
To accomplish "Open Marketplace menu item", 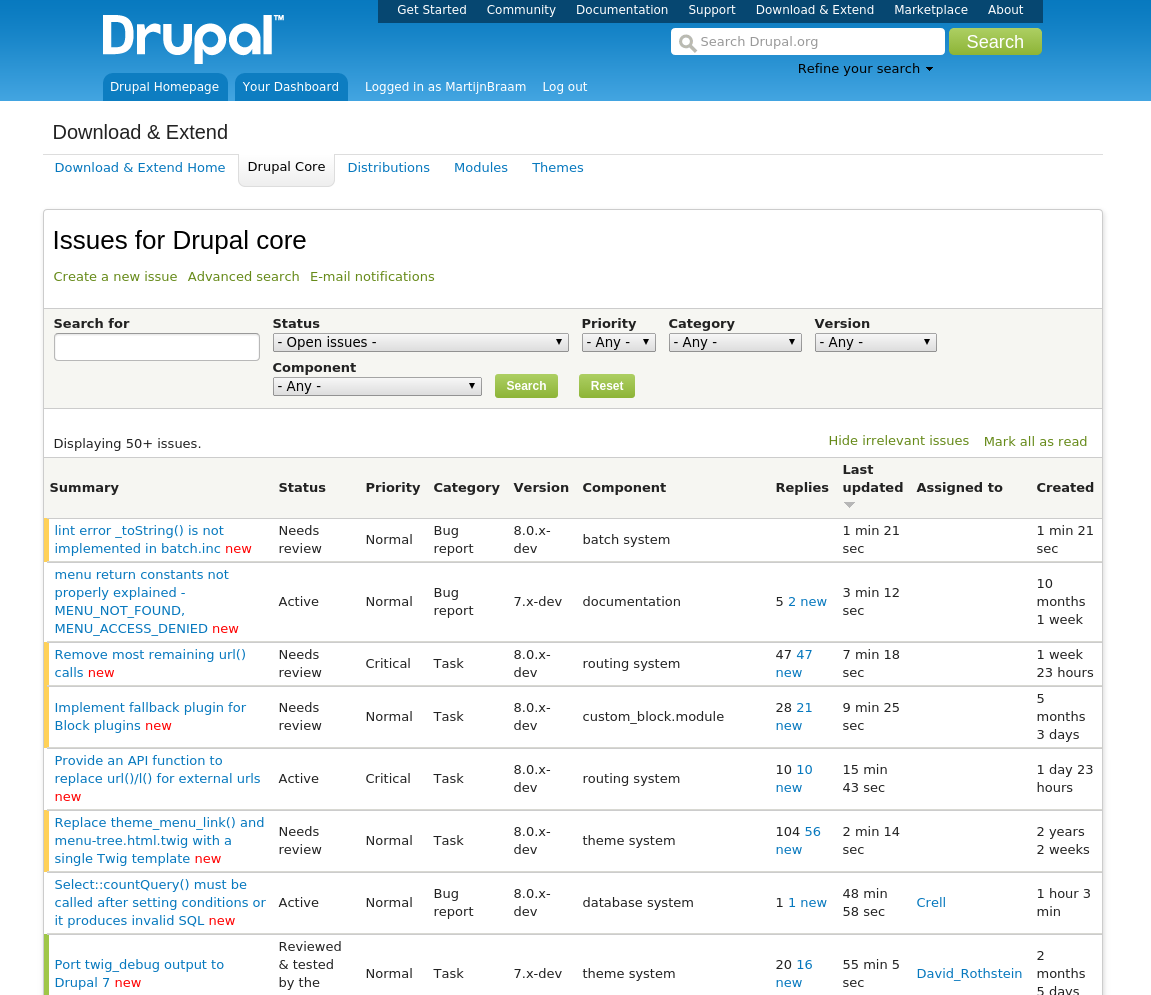I will 931,10.
